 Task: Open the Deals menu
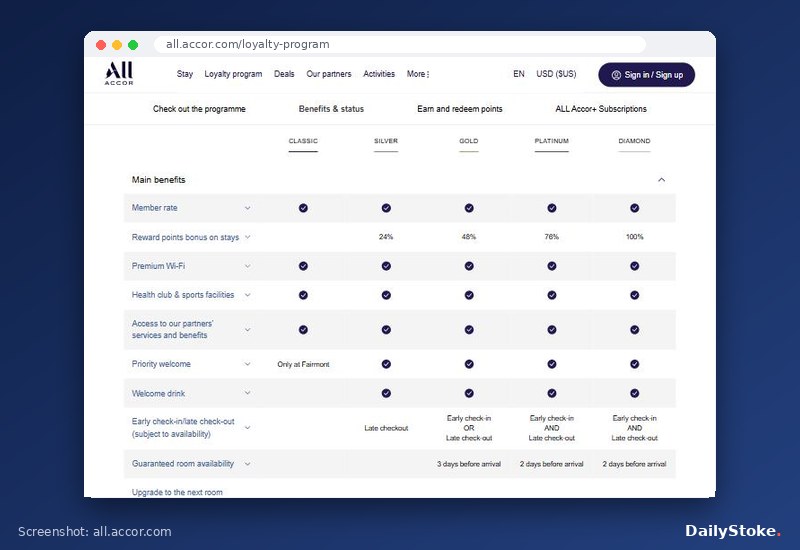pos(284,74)
